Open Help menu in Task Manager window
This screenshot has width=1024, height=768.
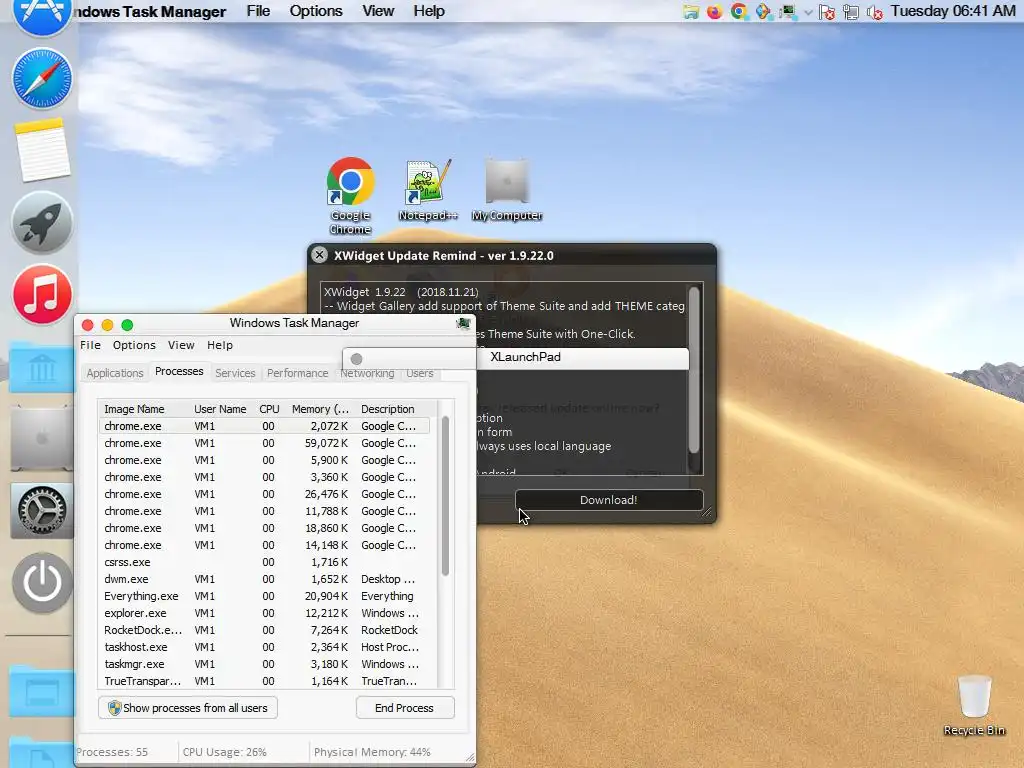(220, 345)
